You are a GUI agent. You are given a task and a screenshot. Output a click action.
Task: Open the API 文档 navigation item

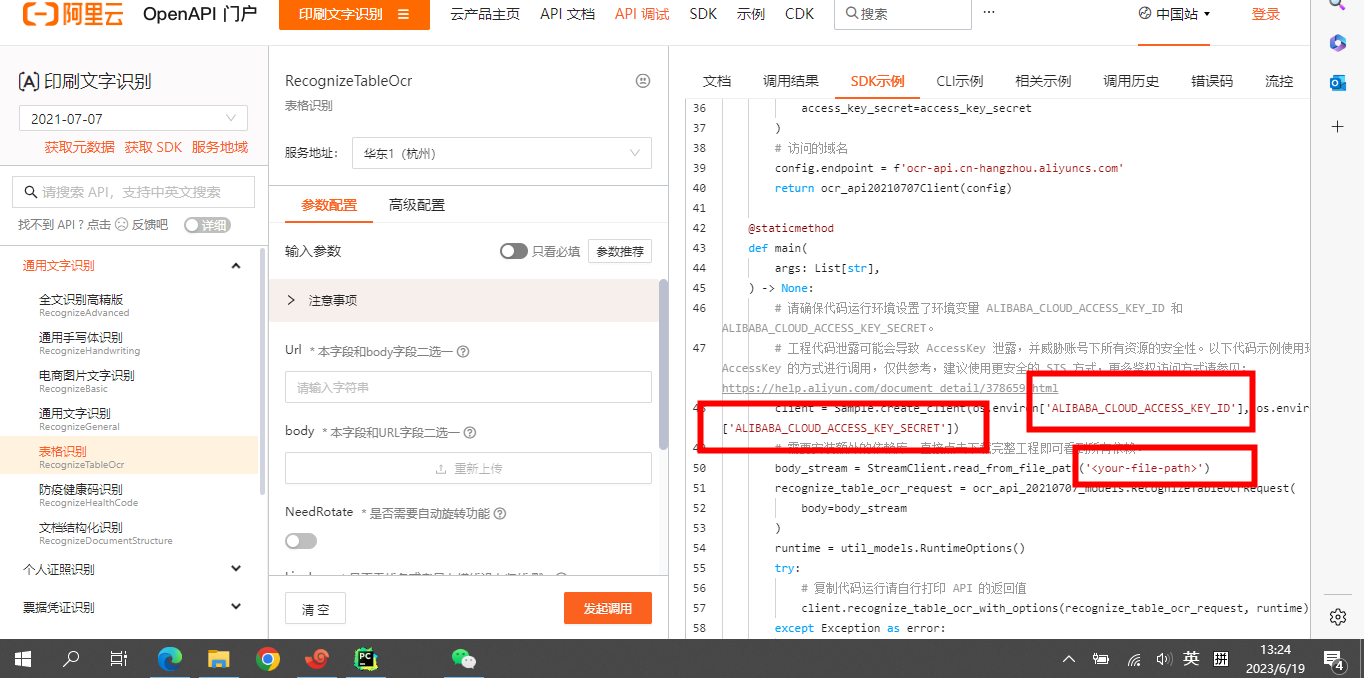(567, 14)
